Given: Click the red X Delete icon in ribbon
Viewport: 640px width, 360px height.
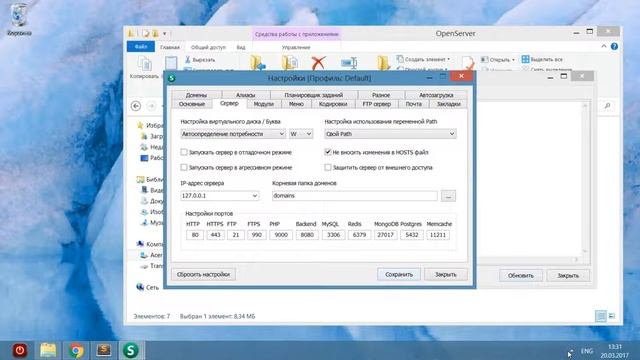Looking at the screenshot, I should (318, 63).
